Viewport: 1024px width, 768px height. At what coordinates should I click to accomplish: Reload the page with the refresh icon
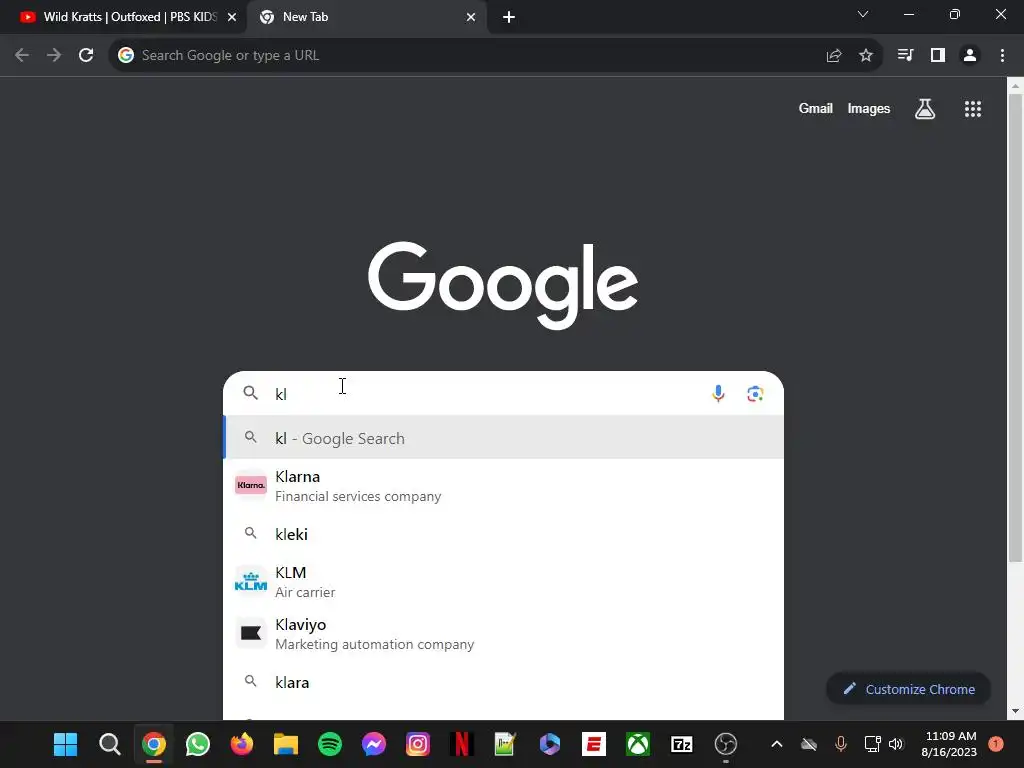coord(86,56)
